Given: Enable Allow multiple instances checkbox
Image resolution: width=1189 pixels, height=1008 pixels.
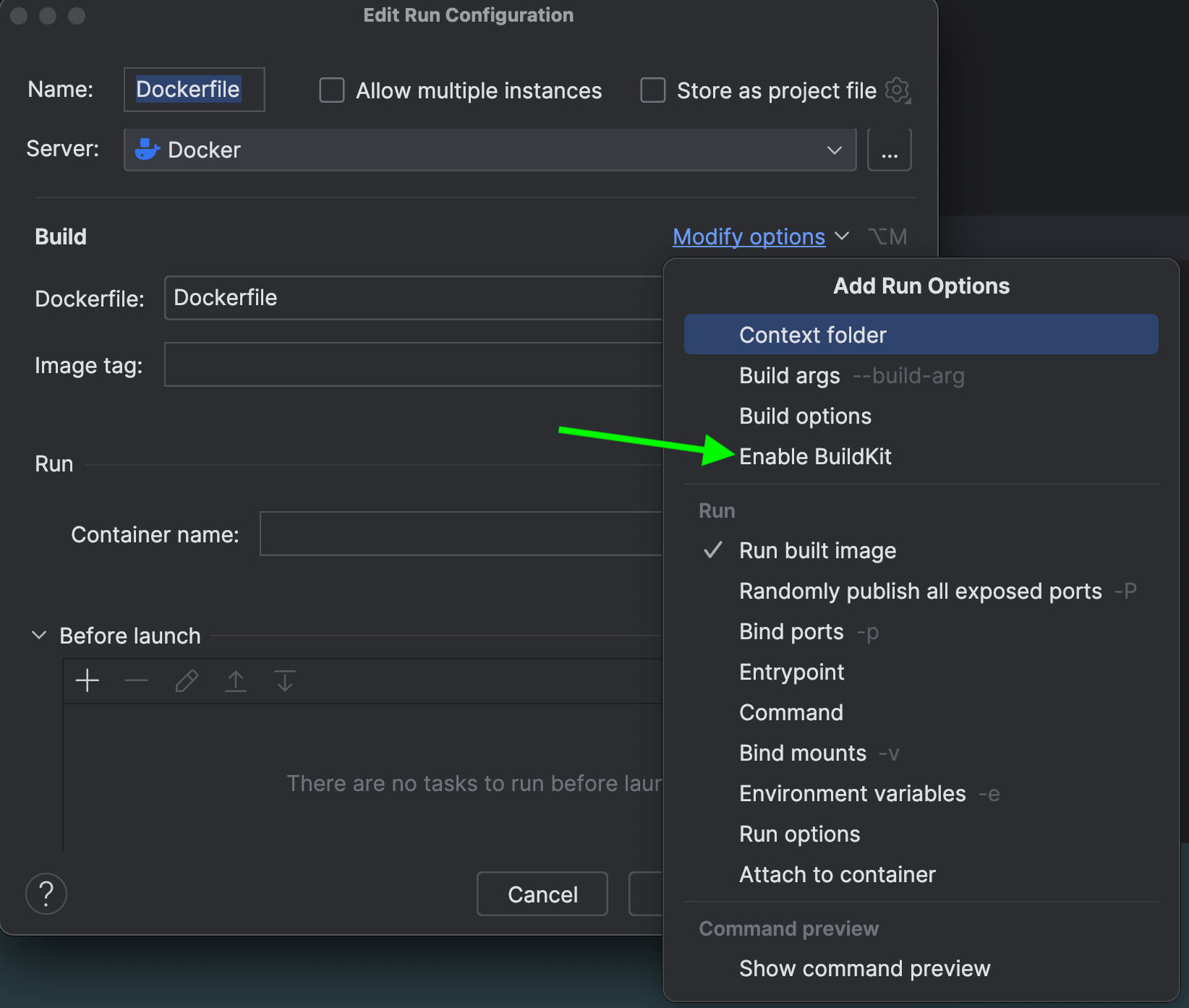Looking at the screenshot, I should tap(332, 90).
